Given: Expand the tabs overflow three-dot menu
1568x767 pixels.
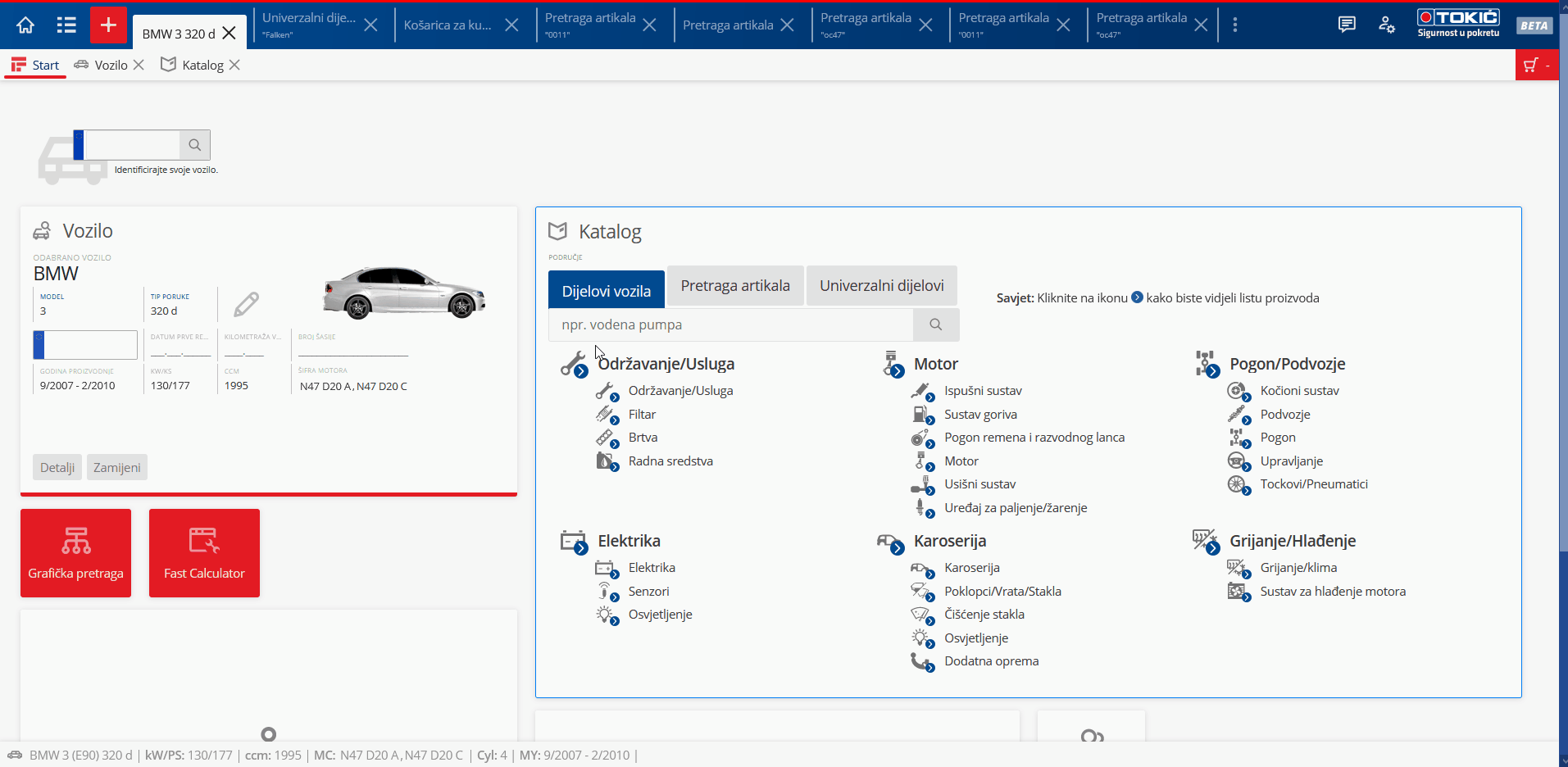Looking at the screenshot, I should 1234,25.
